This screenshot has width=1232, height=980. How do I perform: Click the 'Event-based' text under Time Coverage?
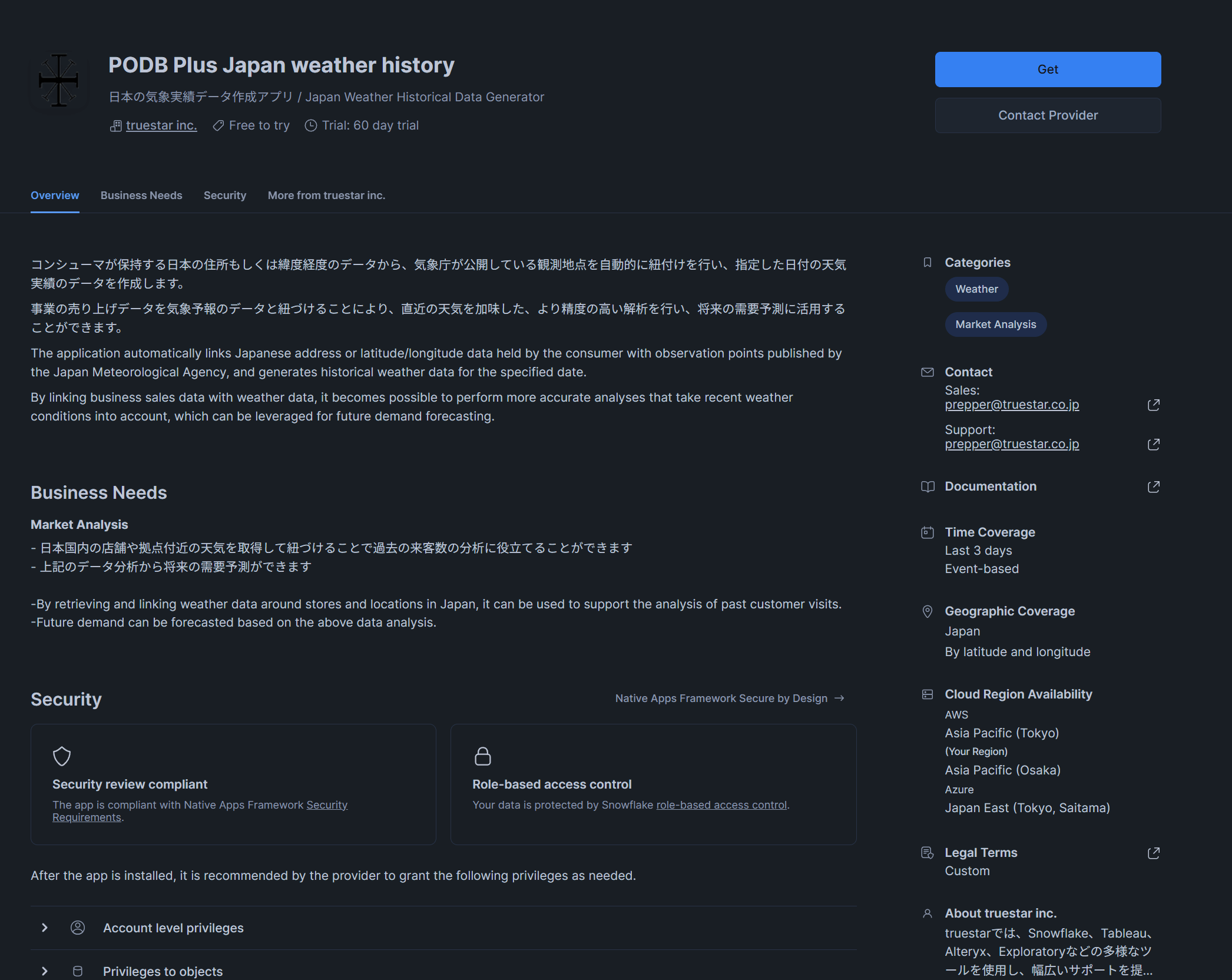coord(982,569)
